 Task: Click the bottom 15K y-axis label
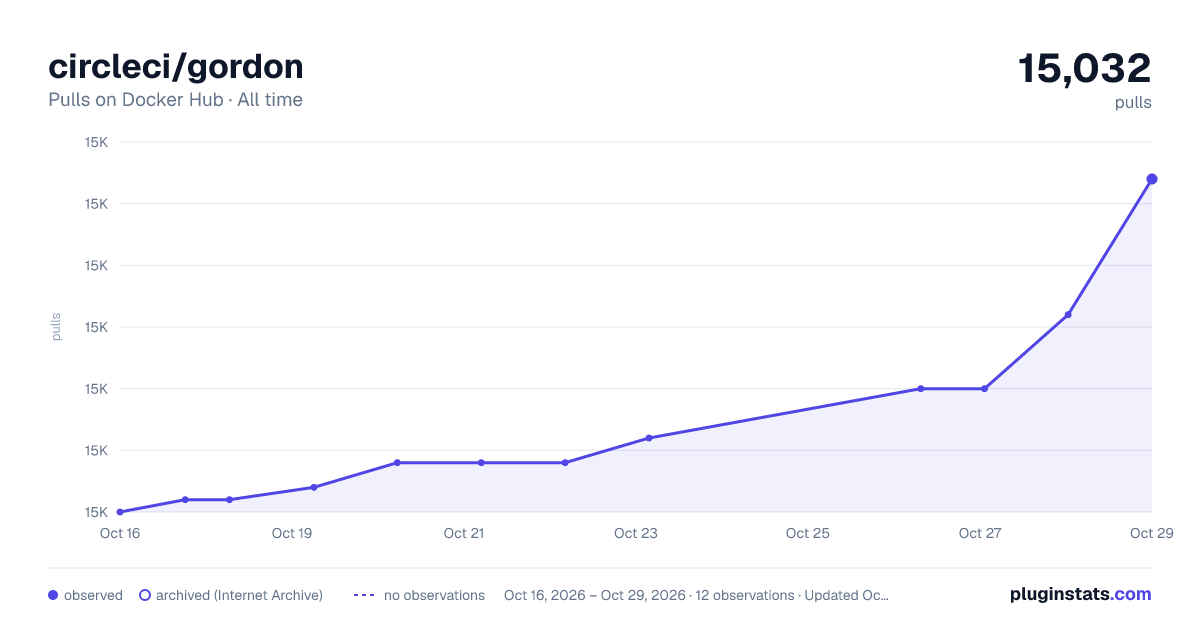(x=96, y=512)
